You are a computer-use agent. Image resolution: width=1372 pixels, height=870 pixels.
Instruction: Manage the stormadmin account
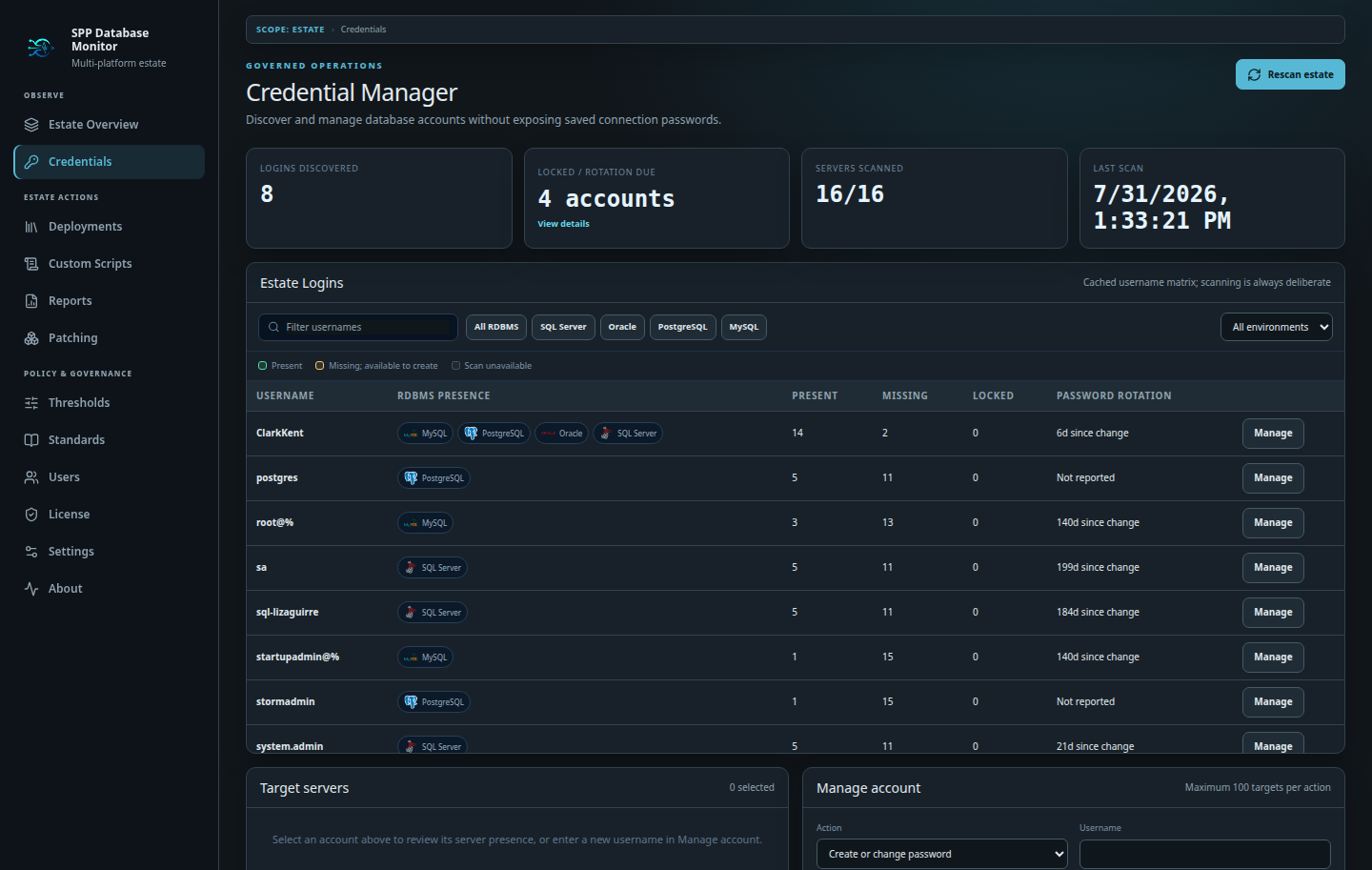tap(1273, 702)
